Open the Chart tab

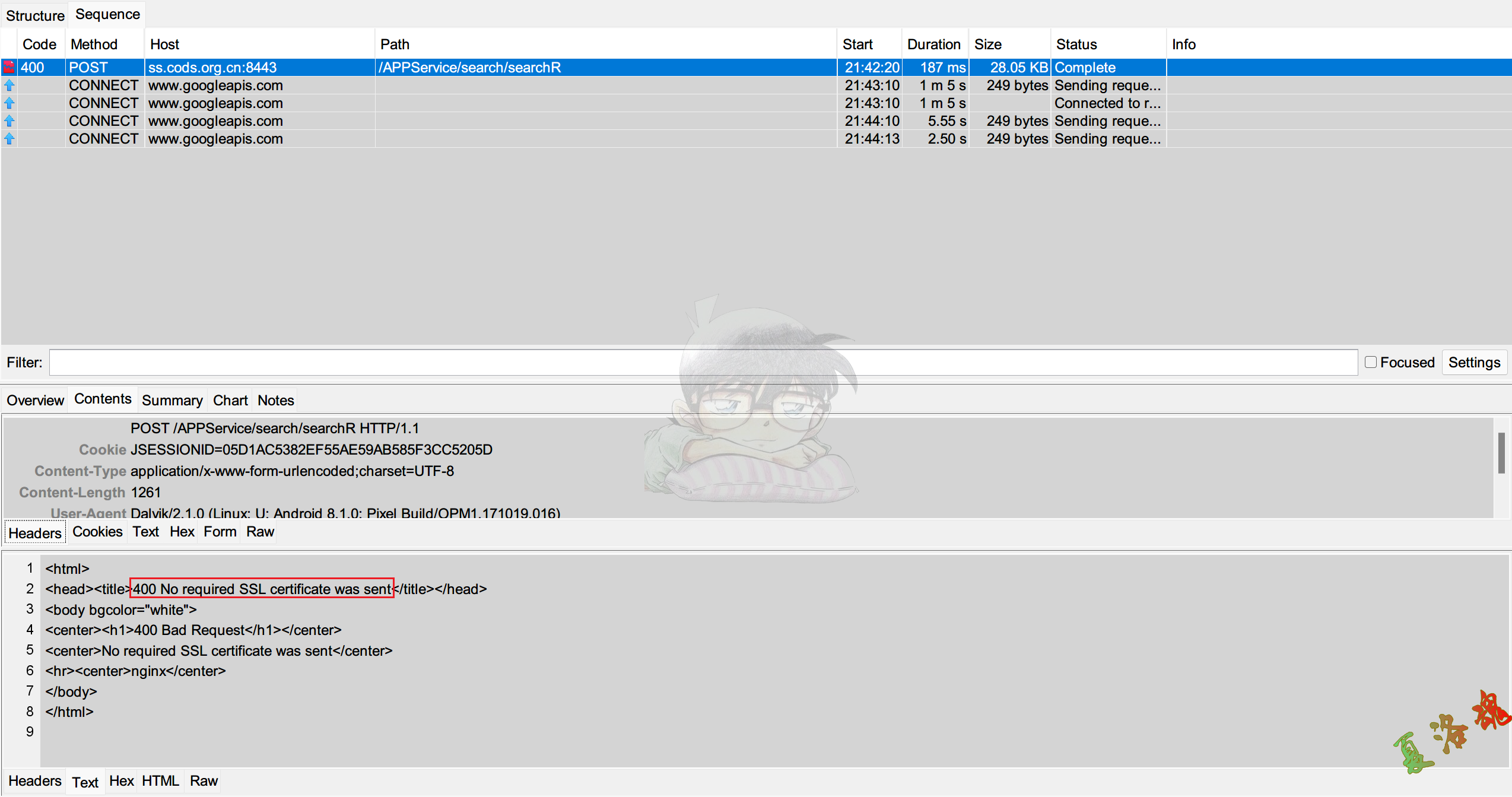(x=230, y=401)
